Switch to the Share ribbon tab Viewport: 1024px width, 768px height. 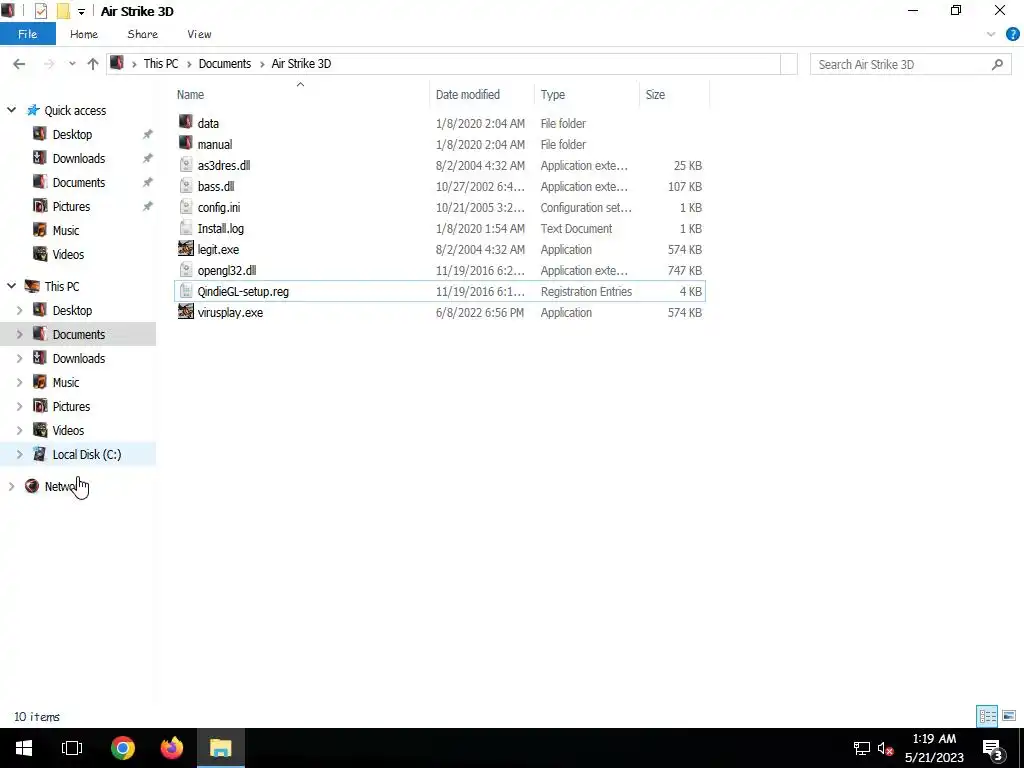pos(142,34)
